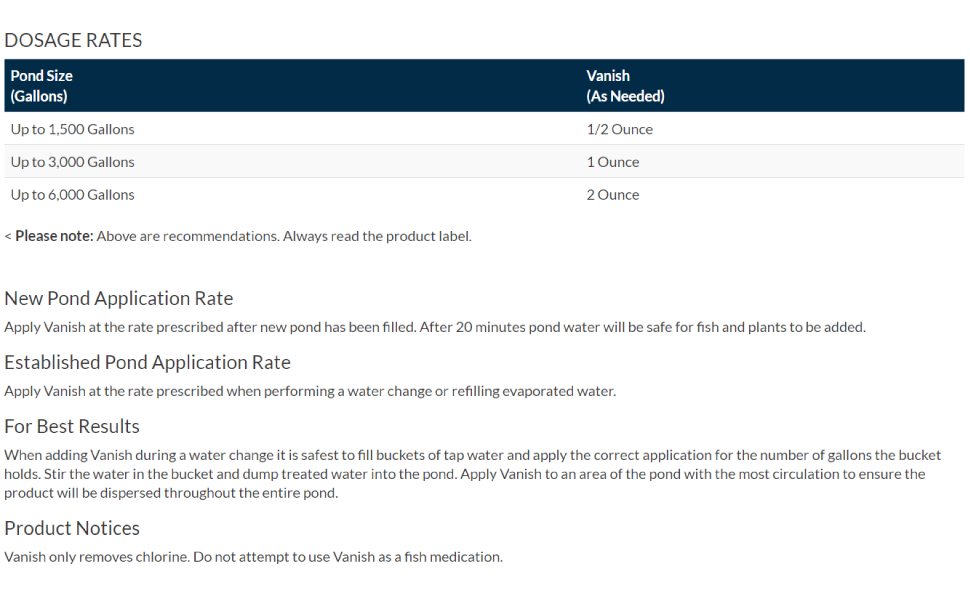Click the Up to 3,000 Gallons cell
The height and width of the screenshot is (600, 970).
[72, 162]
